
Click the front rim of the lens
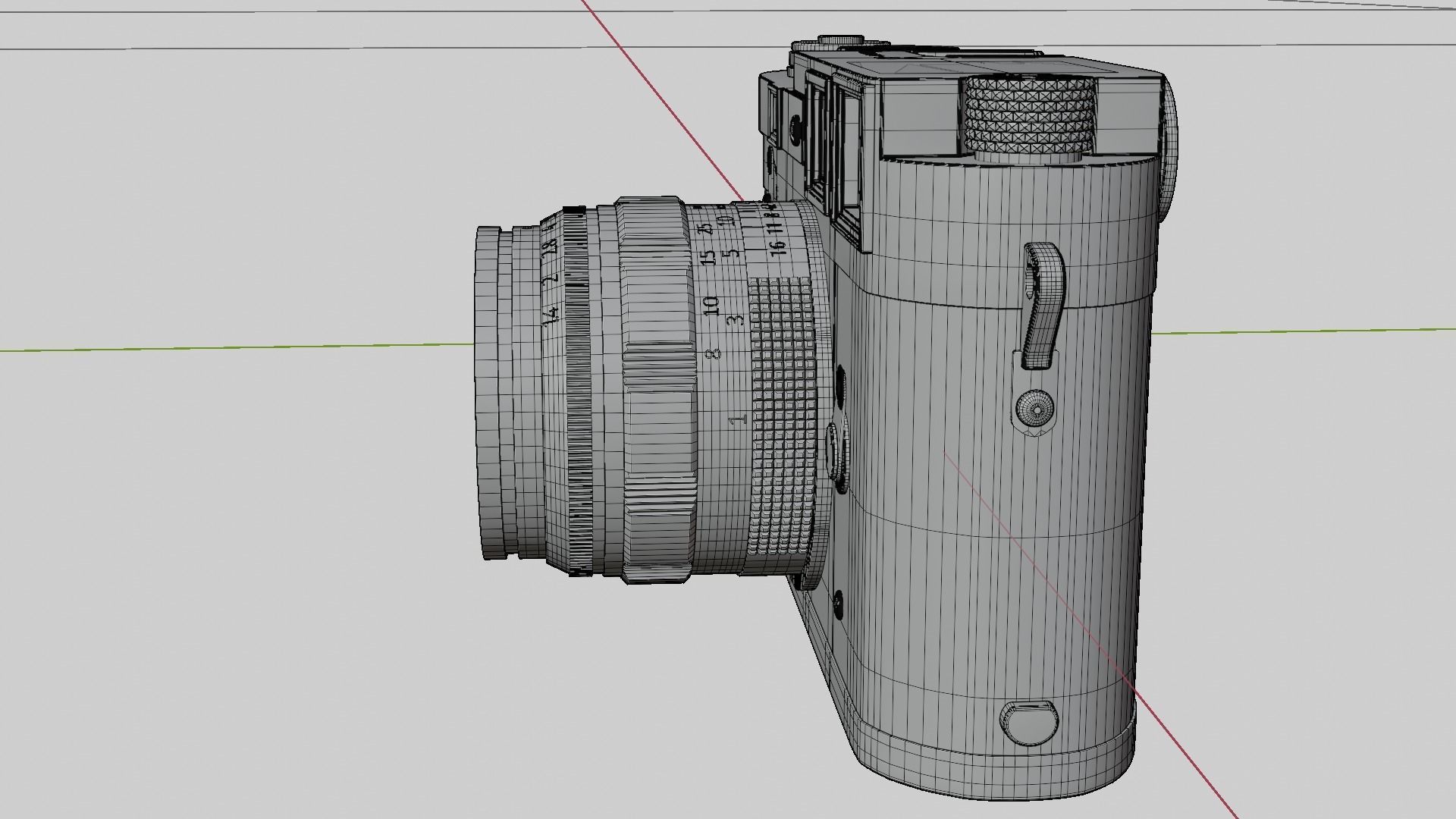(488, 394)
